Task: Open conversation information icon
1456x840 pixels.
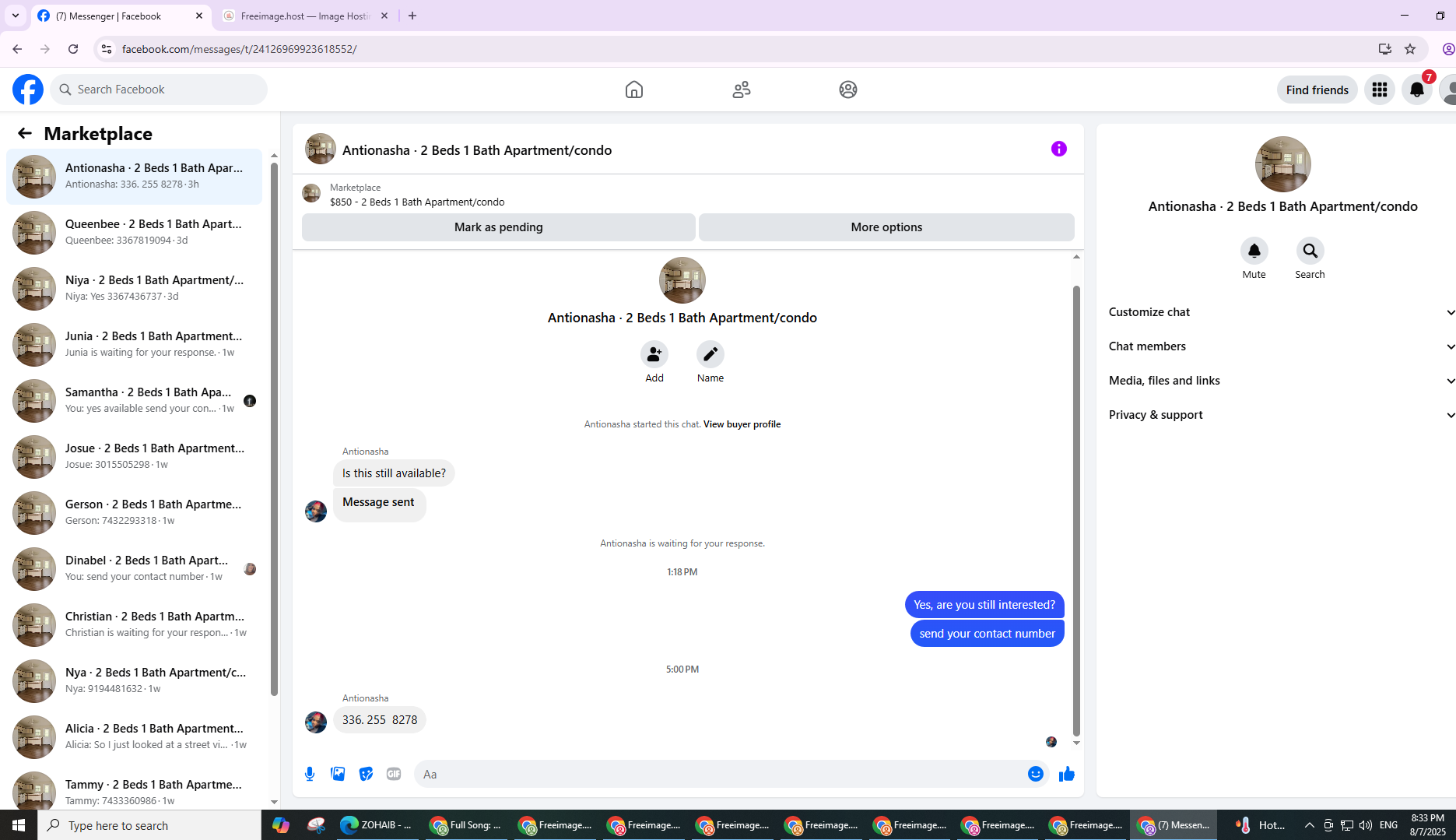Action: (1059, 149)
